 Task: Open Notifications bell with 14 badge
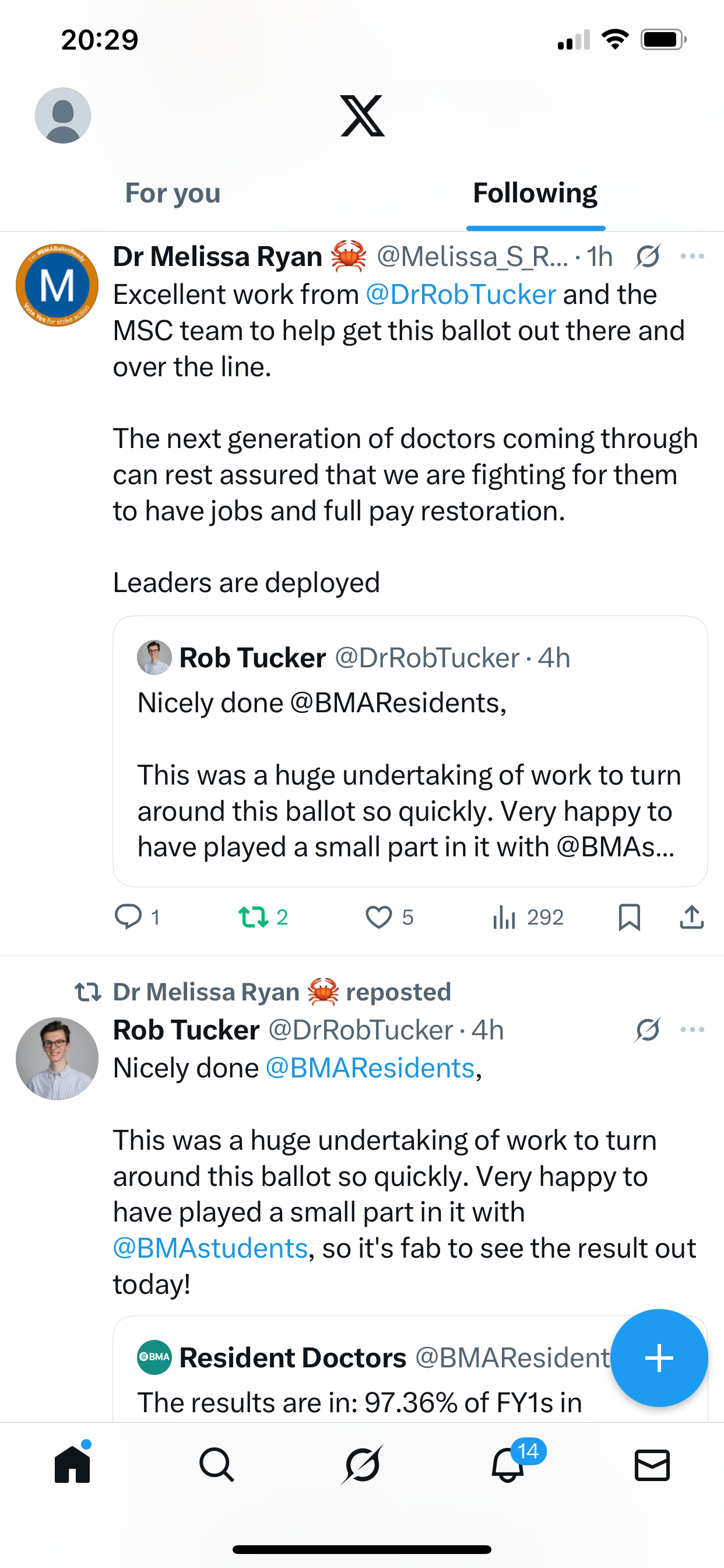pos(508,1465)
